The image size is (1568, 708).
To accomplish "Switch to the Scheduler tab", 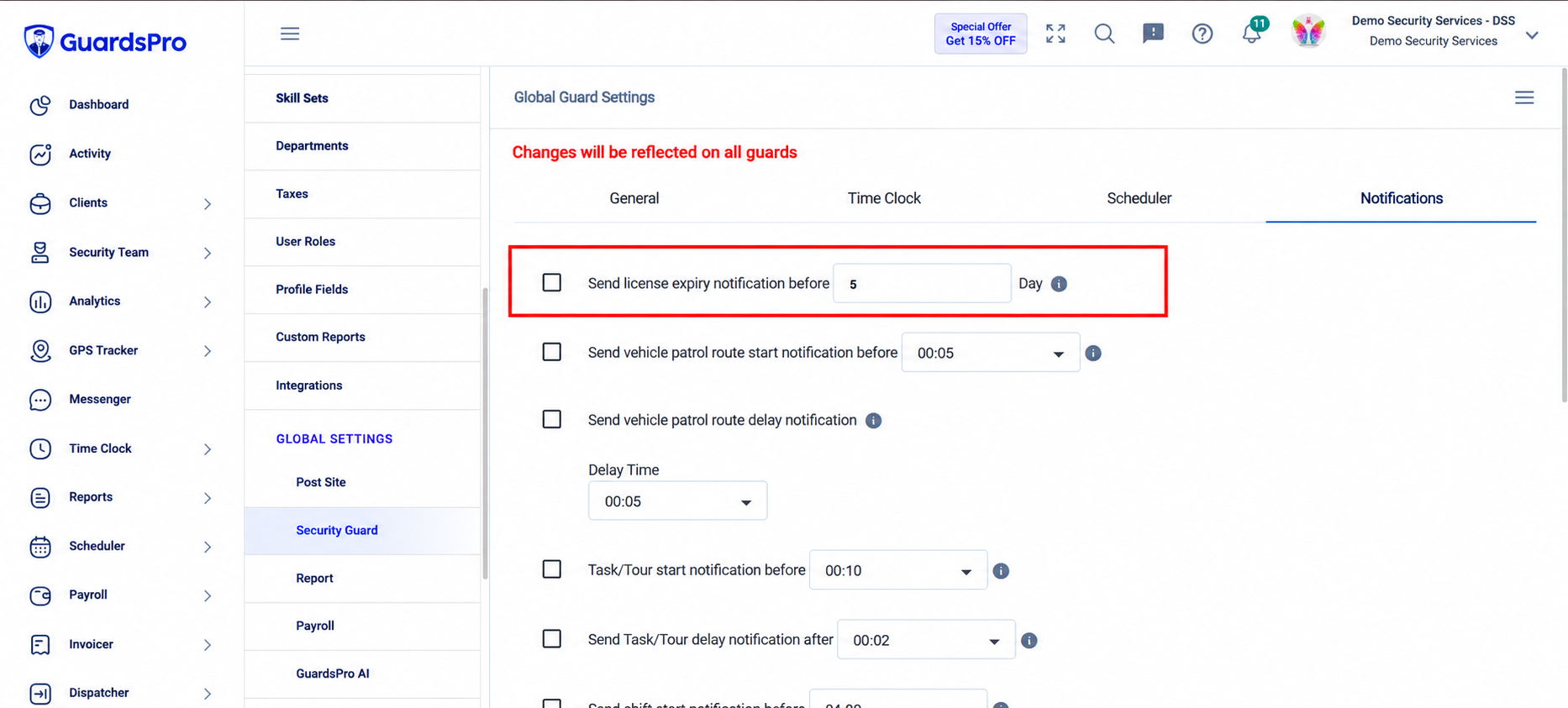I will click(x=1139, y=198).
